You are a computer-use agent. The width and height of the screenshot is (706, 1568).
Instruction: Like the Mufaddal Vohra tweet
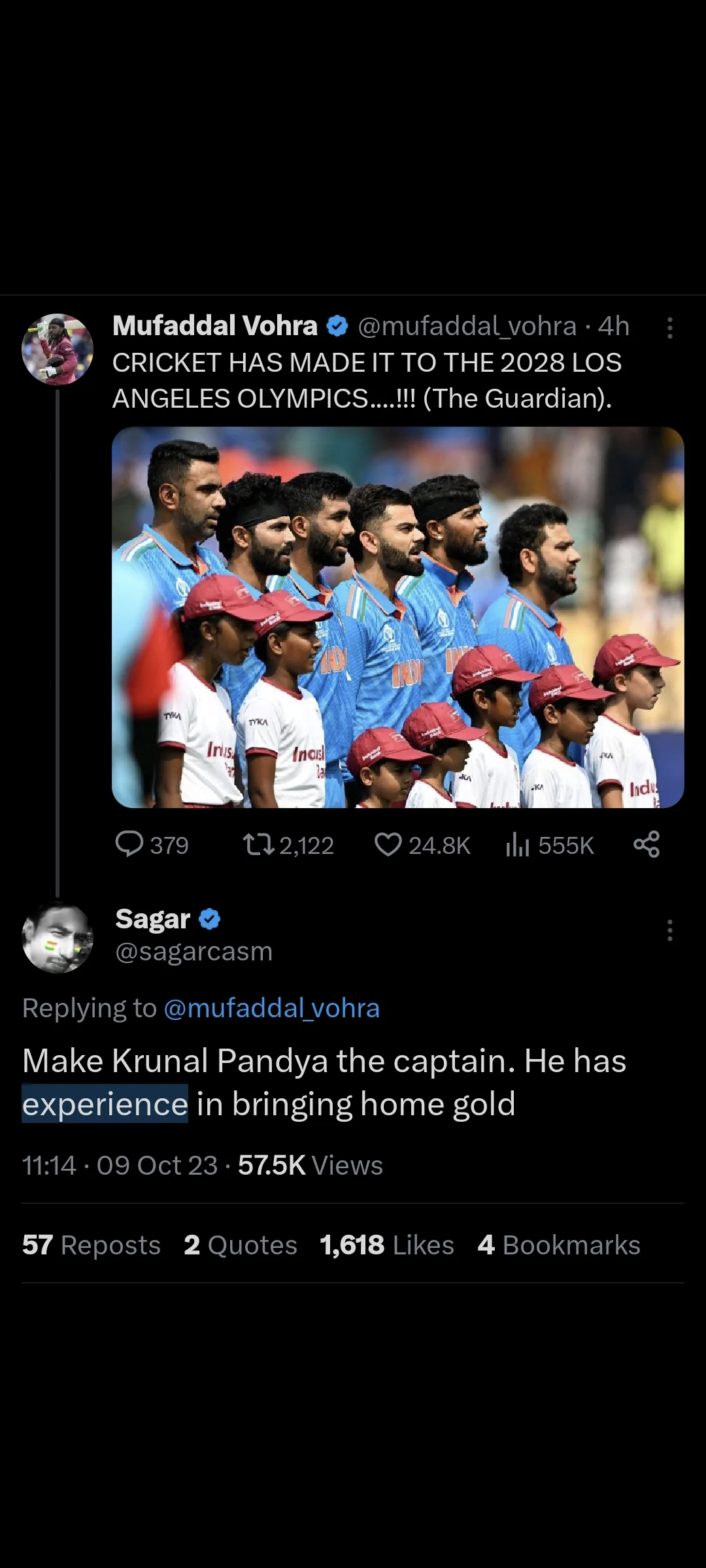coord(388,844)
